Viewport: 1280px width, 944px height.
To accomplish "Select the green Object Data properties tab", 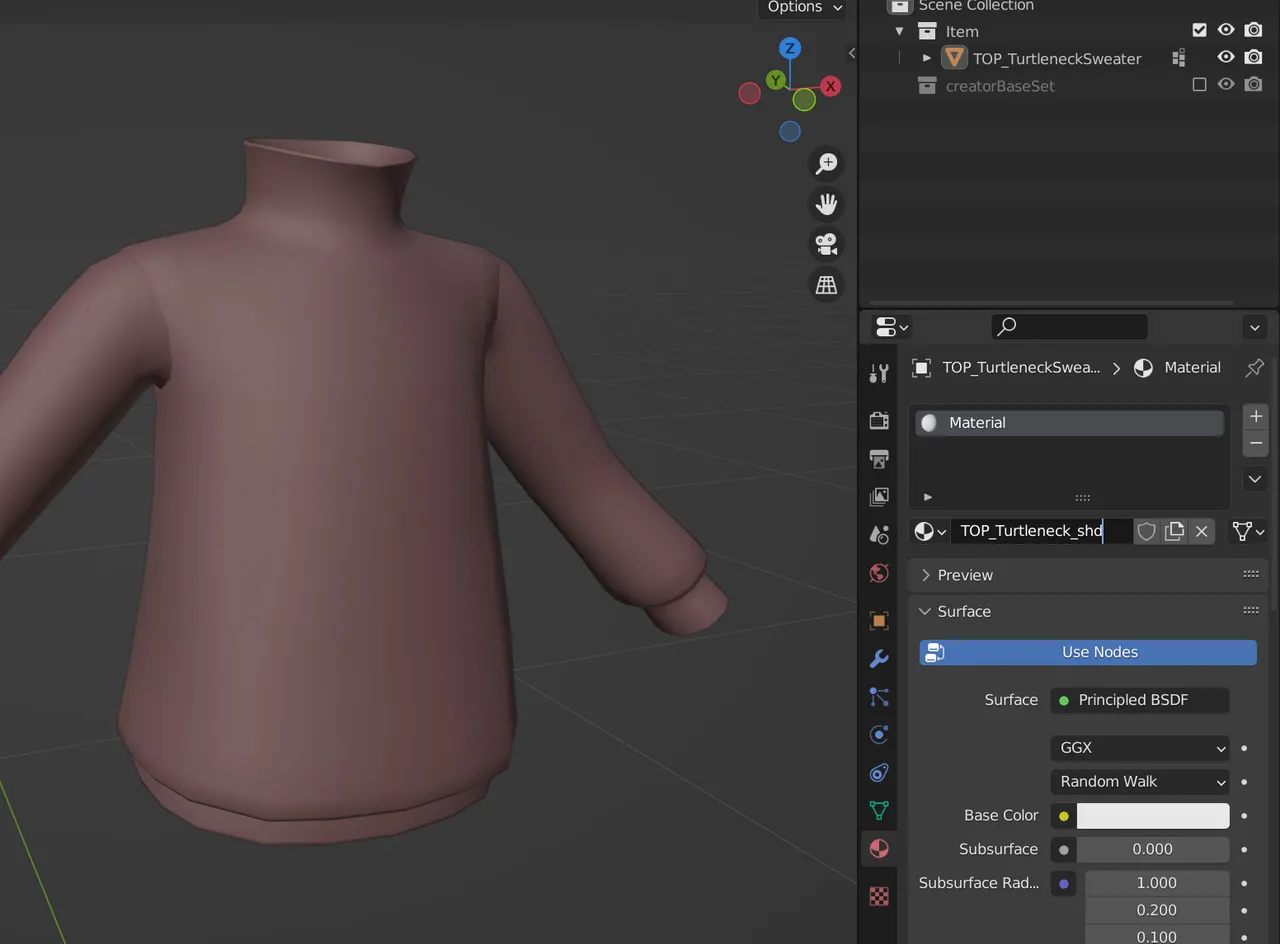I will [x=879, y=811].
